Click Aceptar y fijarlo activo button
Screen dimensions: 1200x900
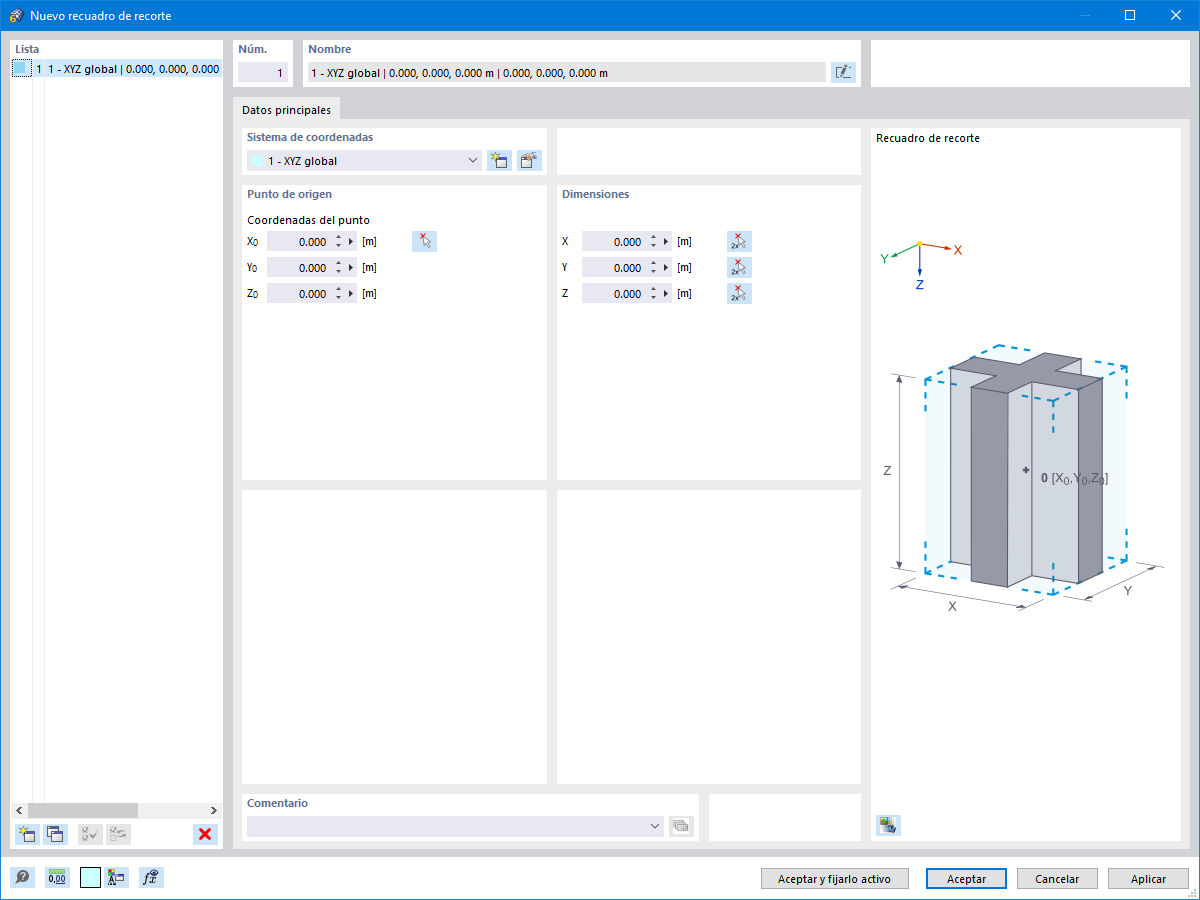834,879
